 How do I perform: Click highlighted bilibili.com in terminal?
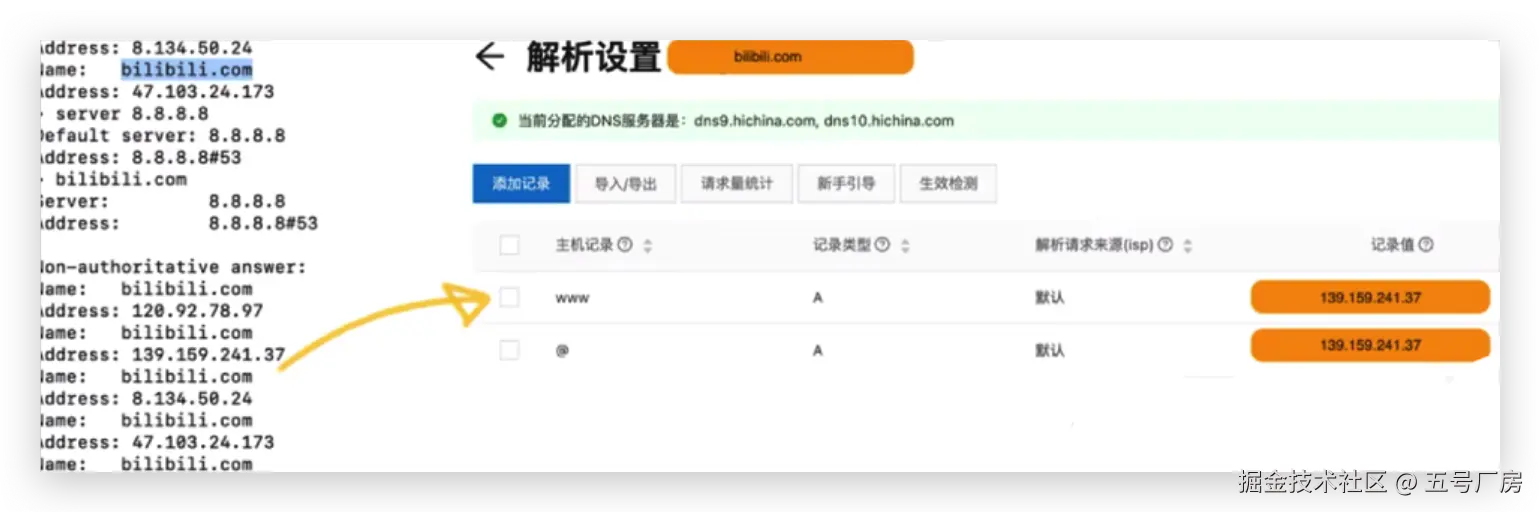pos(187,70)
